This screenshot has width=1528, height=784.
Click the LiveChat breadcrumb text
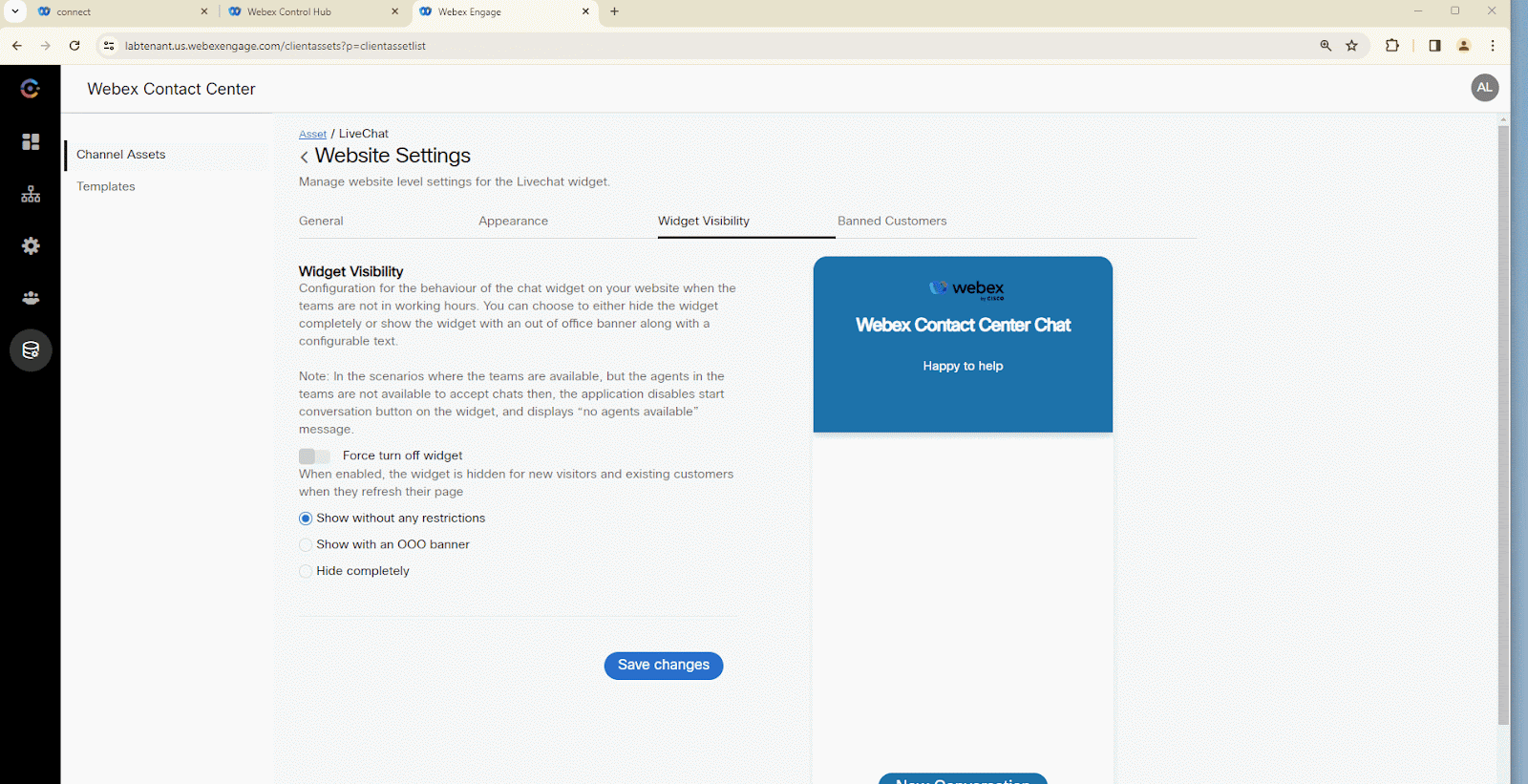[364, 134]
